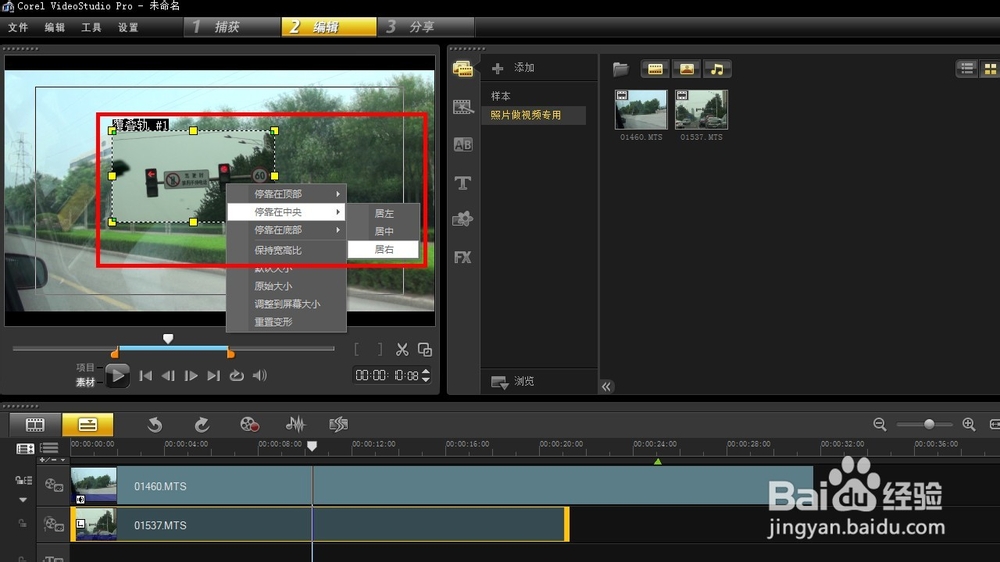Open the auto music icon
This screenshot has height=562, width=1000.
tap(339, 424)
